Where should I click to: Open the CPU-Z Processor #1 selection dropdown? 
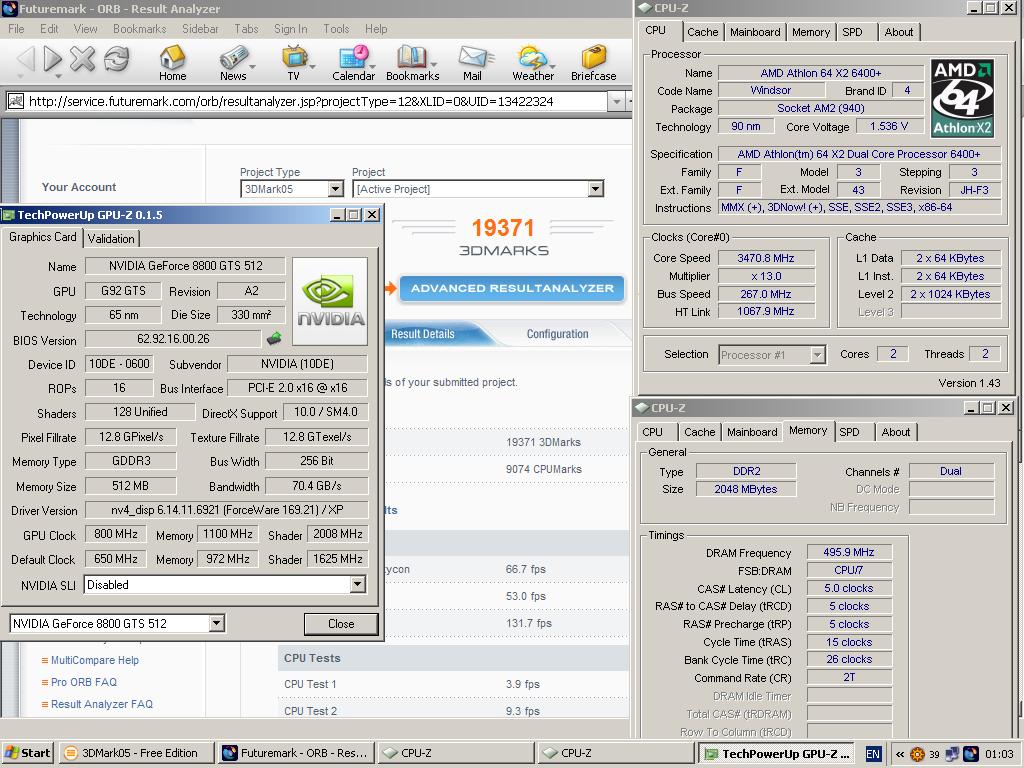[x=817, y=355]
